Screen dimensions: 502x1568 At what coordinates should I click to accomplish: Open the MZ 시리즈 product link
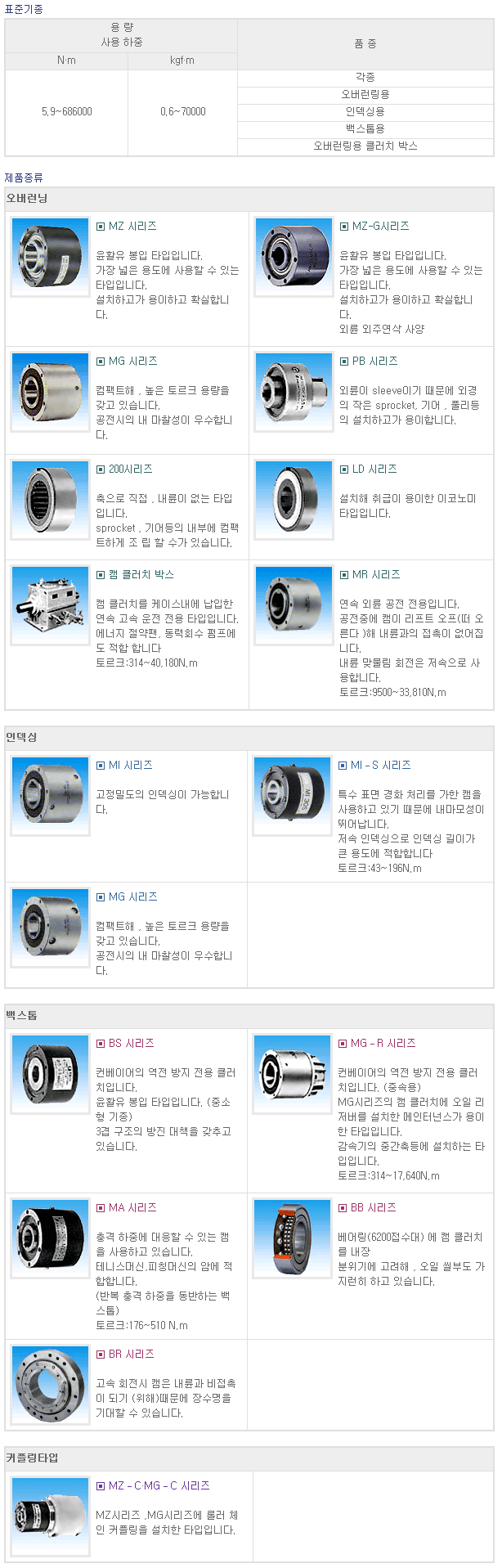tap(132, 227)
